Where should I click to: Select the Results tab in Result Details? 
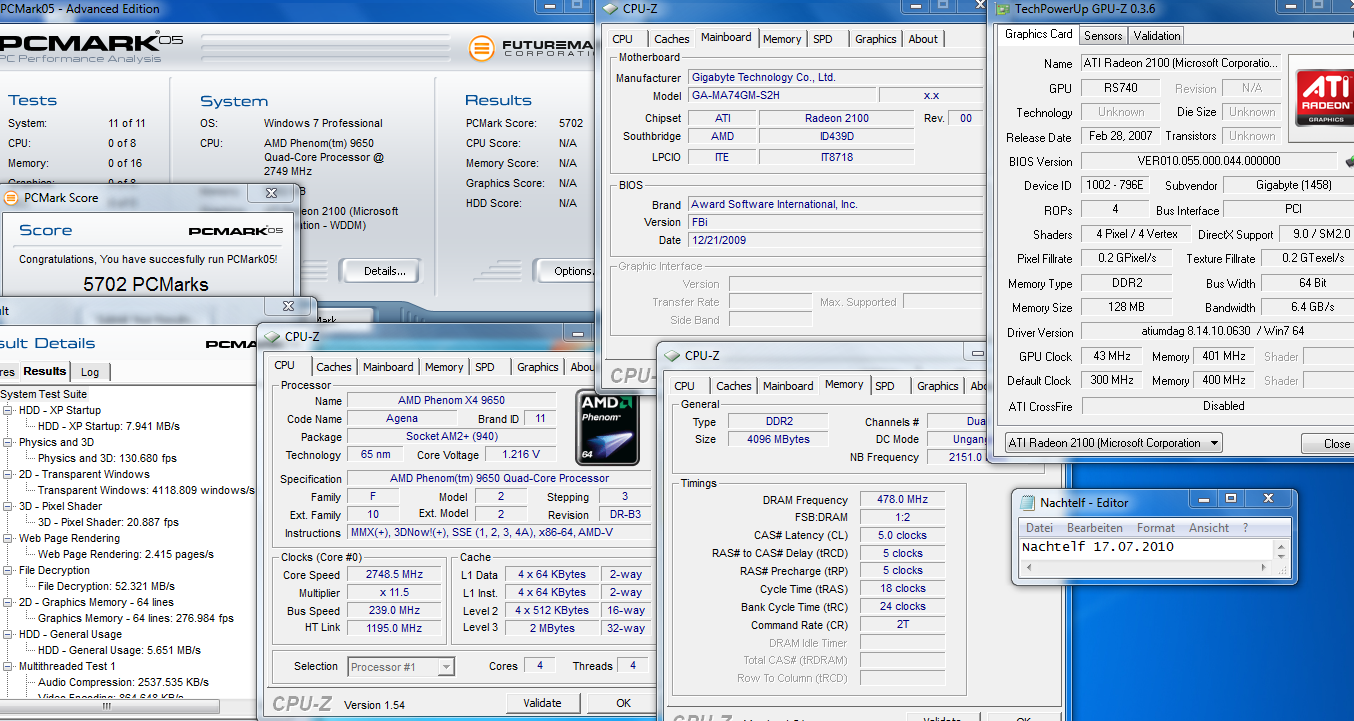point(45,371)
